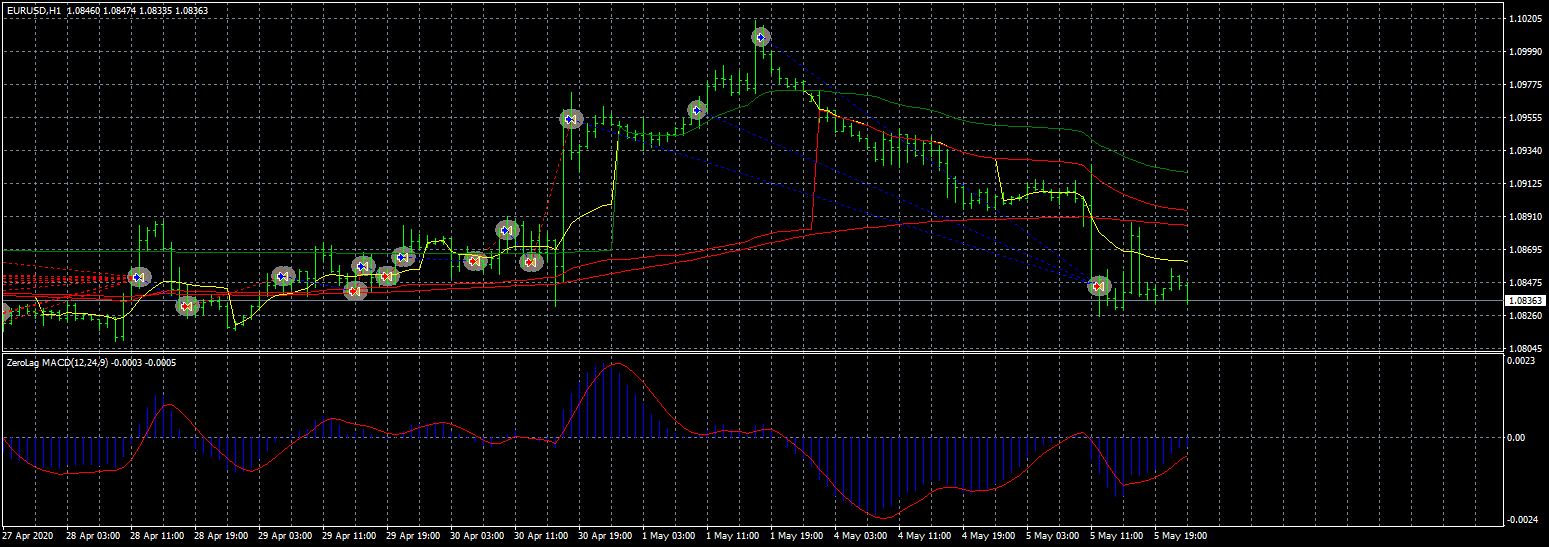Select the red trade arrow at 29 Apr 19:00

pos(387,275)
